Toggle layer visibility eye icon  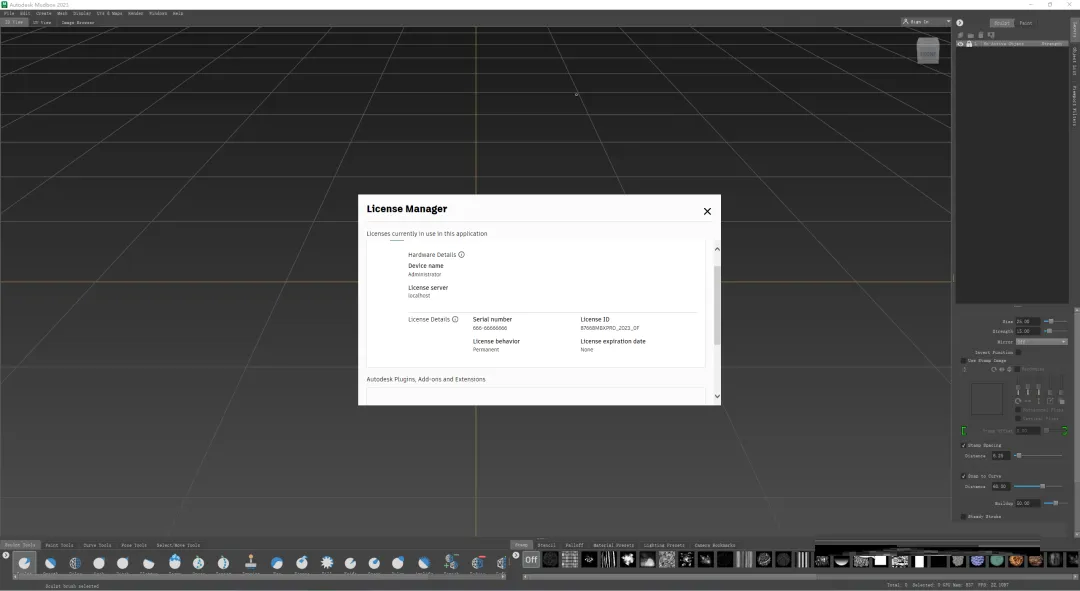point(960,44)
